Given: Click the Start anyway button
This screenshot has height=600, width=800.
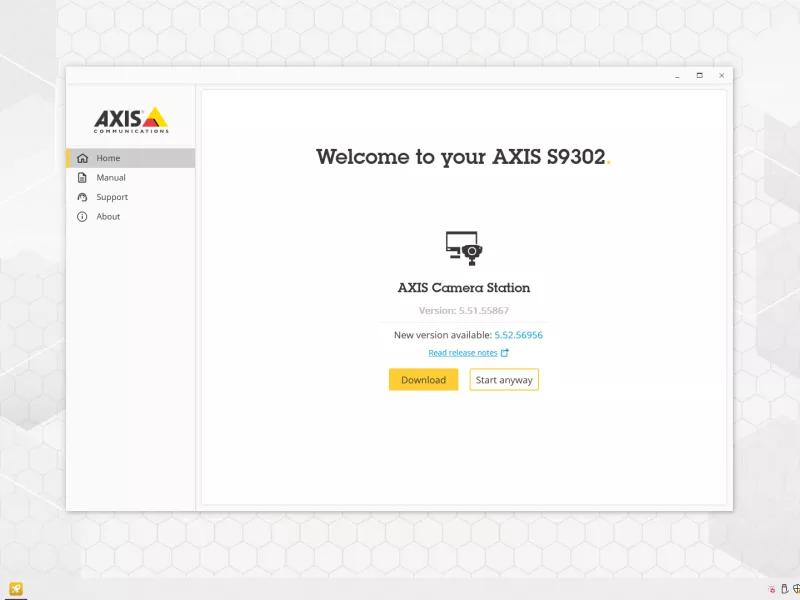Looking at the screenshot, I should click(x=504, y=380).
